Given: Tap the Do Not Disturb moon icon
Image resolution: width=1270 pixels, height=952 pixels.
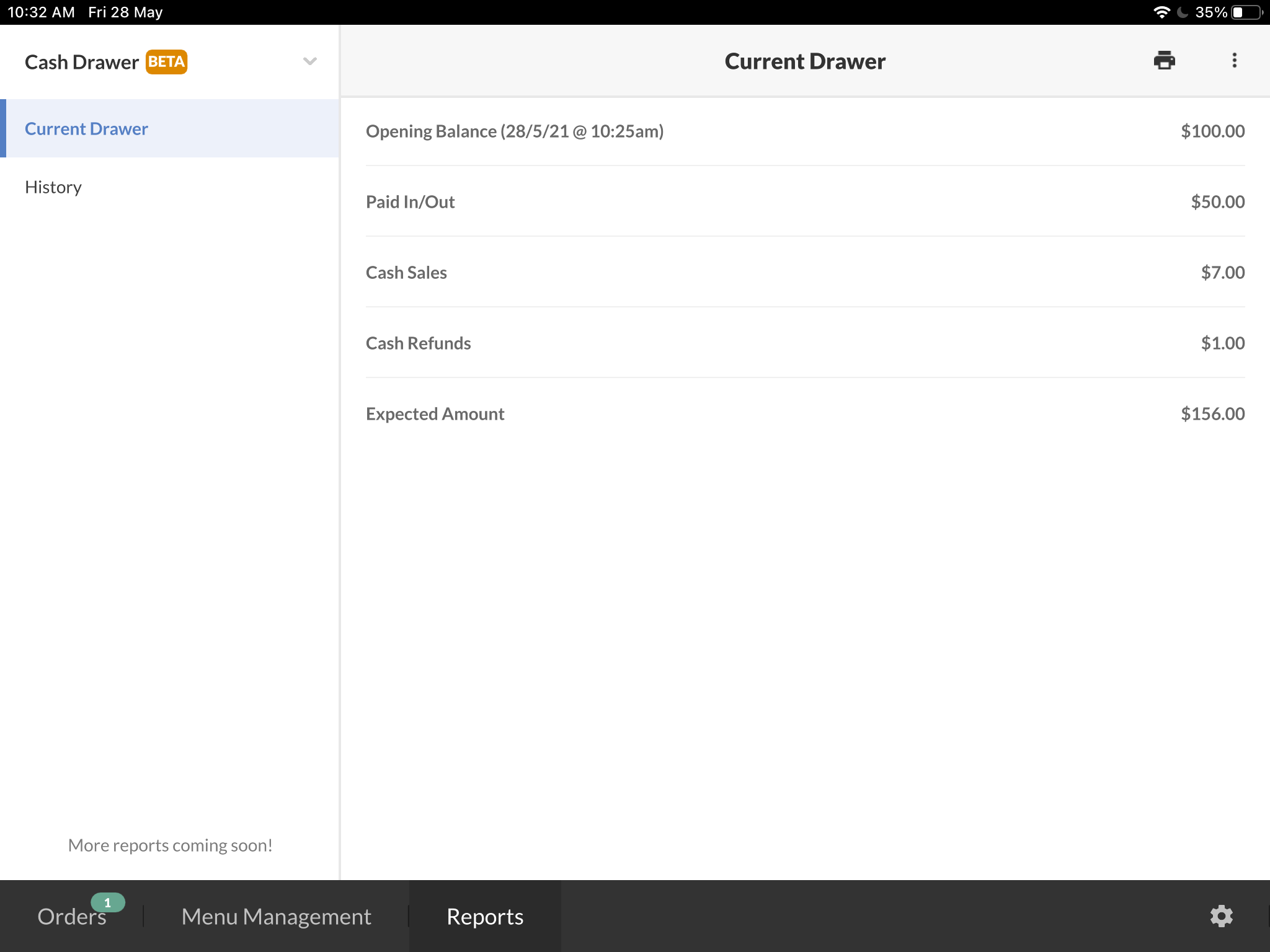Looking at the screenshot, I should coord(1183,12).
